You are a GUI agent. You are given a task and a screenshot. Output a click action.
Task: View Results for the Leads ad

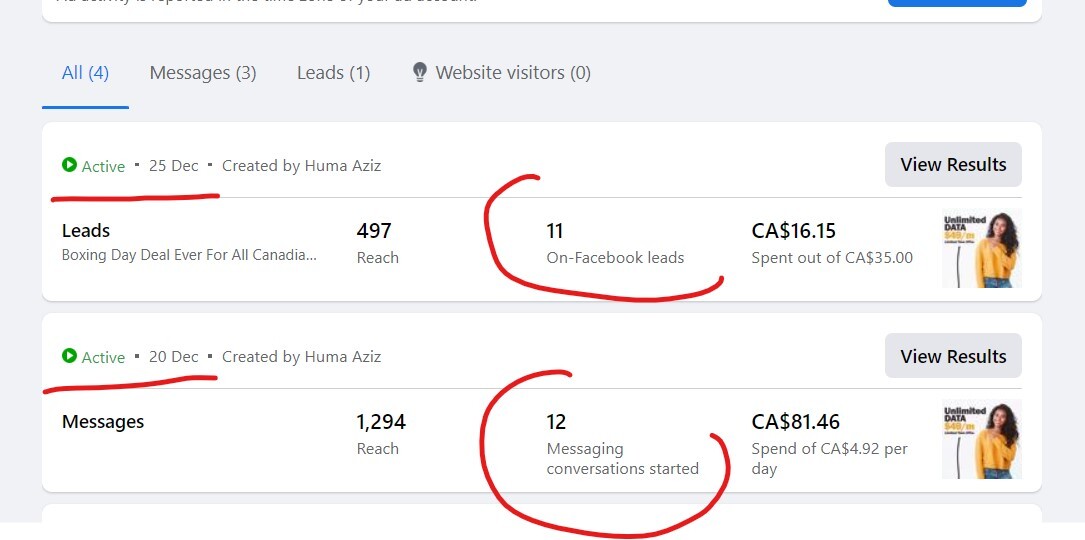[953, 165]
